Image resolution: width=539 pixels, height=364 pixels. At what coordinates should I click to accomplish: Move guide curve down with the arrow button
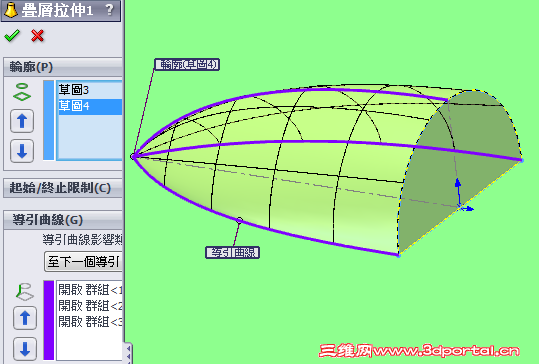pos(25,349)
